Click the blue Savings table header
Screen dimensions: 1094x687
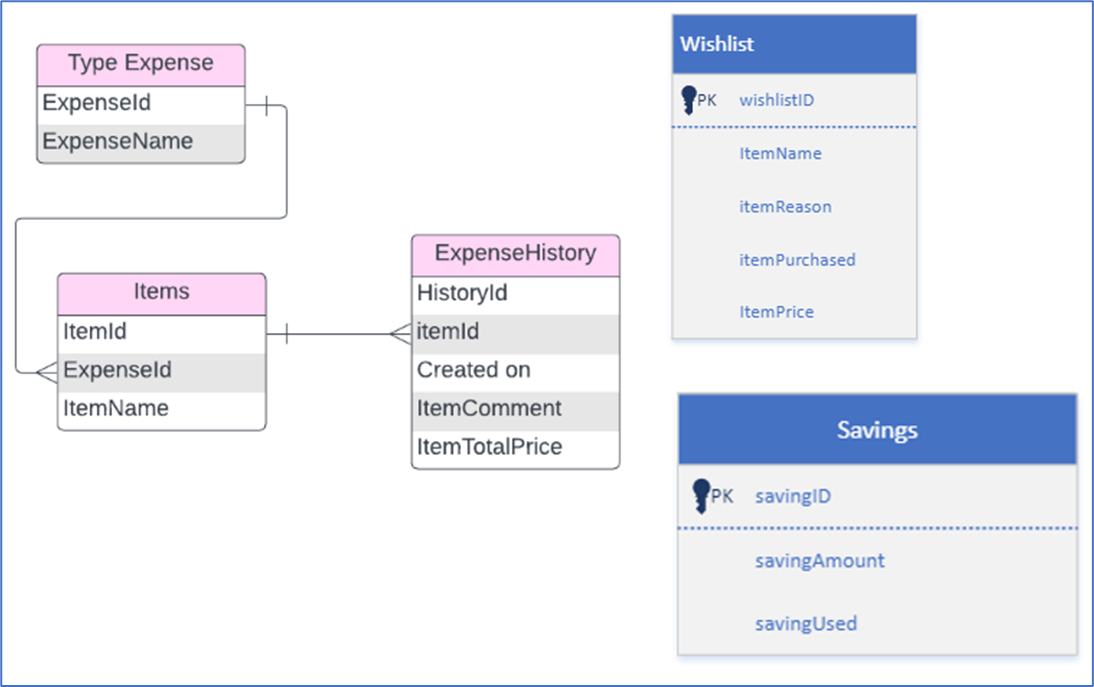tap(877, 430)
